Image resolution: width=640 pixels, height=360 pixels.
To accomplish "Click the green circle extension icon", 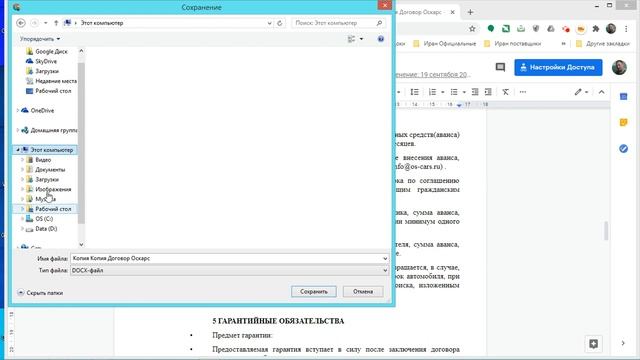I will pos(491,28).
